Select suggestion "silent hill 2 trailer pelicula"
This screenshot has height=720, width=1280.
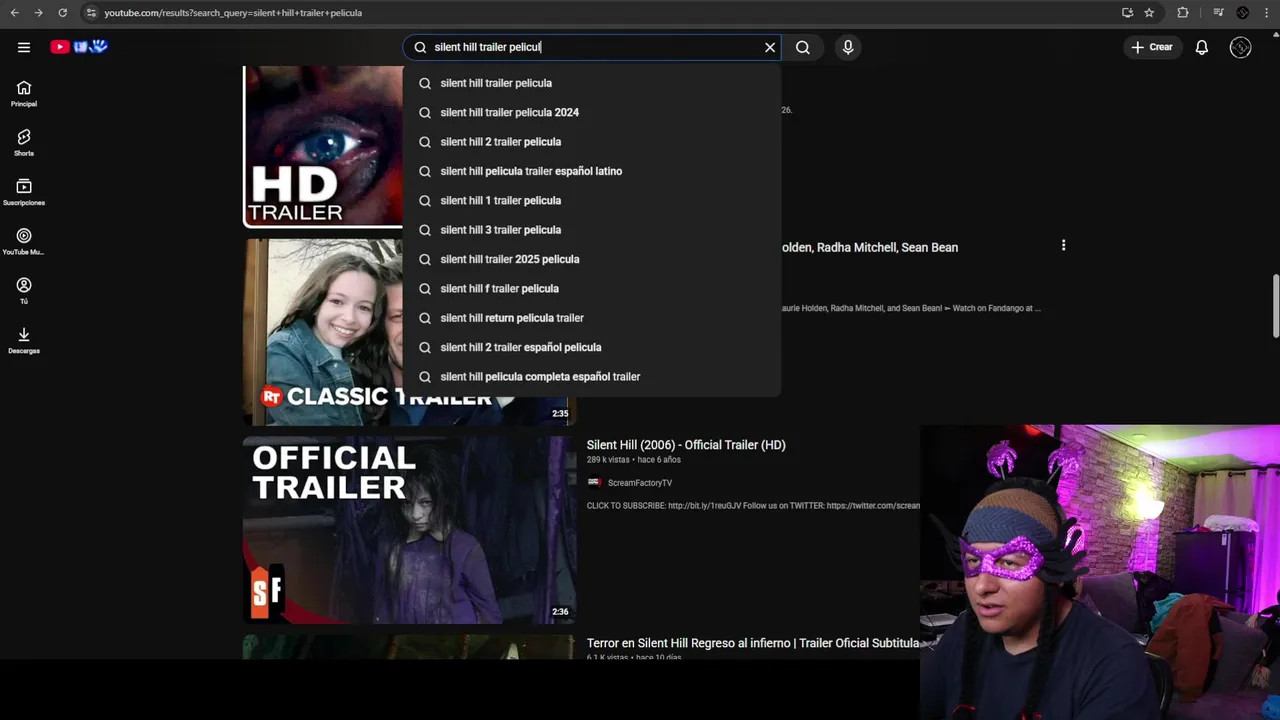tap(592, 142)
